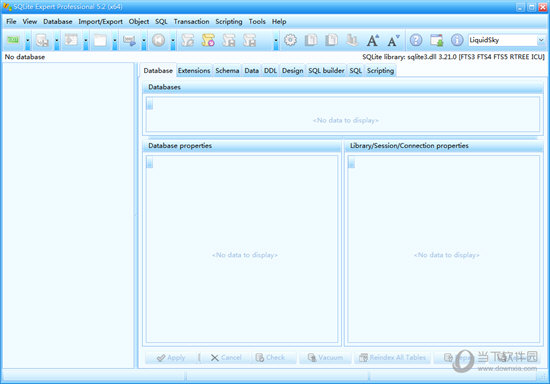Switch to the Data tab

click(x=251, y=70)
